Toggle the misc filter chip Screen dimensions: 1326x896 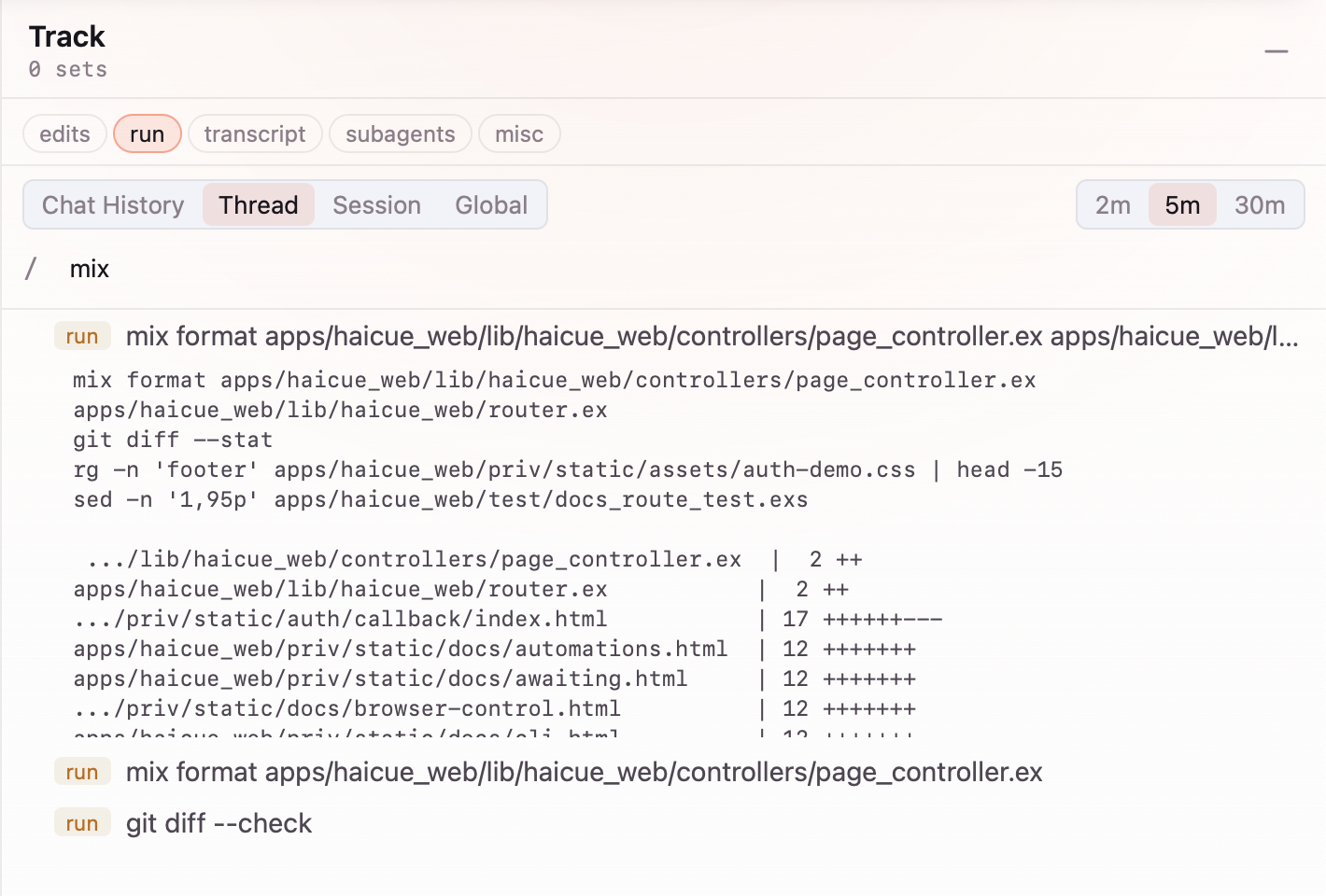(519, 134)
